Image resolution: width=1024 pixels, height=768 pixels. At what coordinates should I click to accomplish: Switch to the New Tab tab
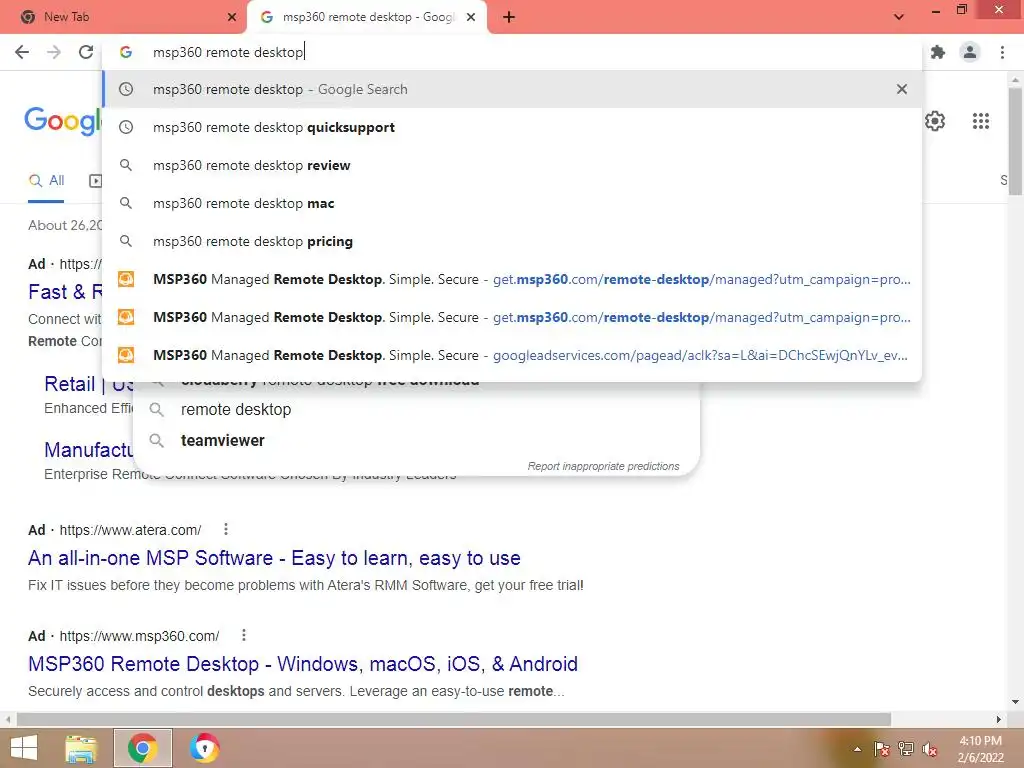124,17
